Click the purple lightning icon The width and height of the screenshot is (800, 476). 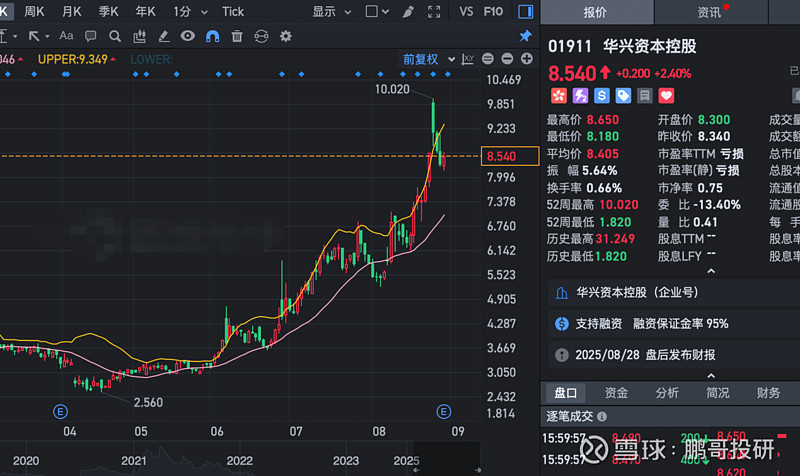(580, 95)
